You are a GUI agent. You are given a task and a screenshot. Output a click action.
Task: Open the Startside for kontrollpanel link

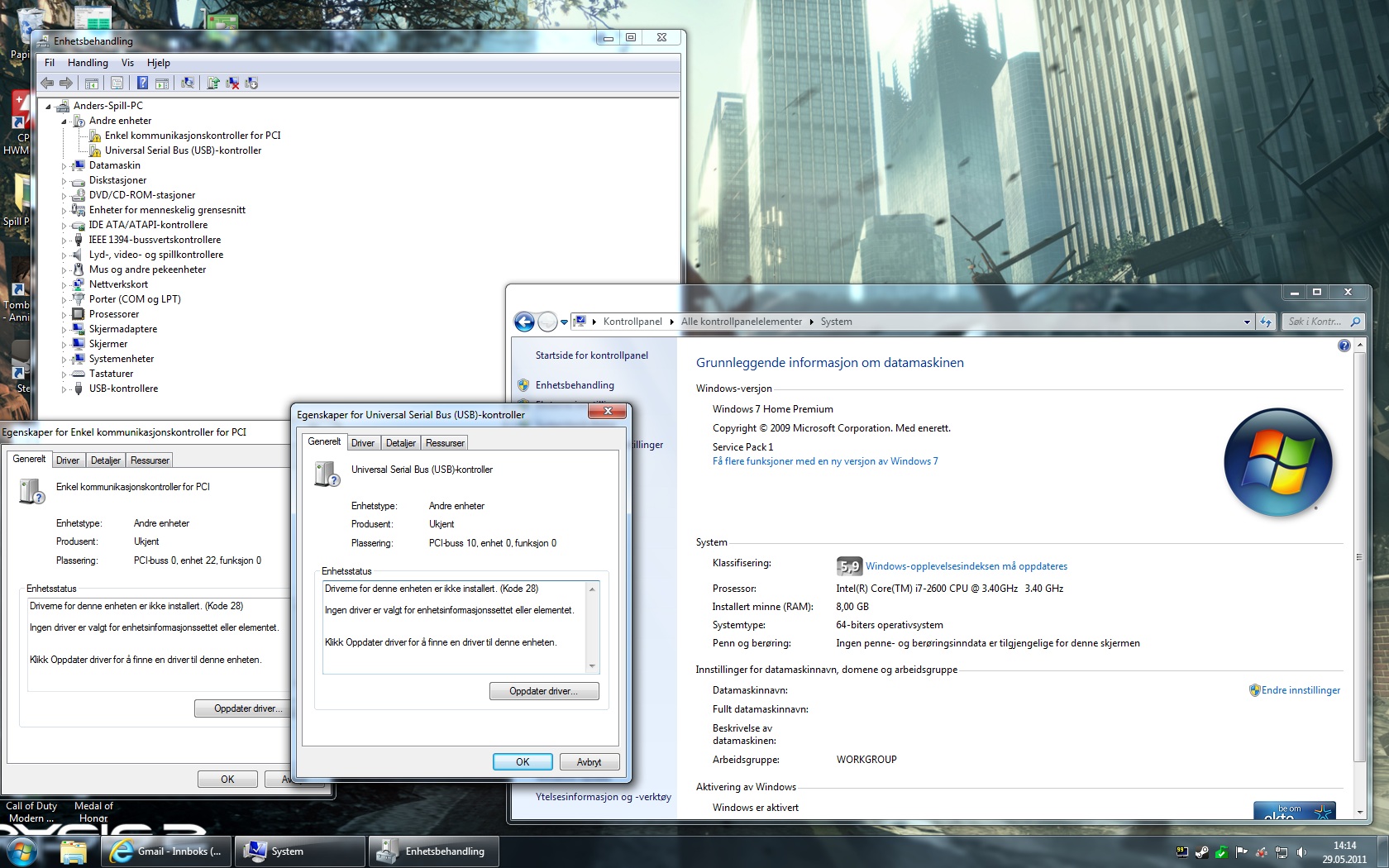[x=592, y=355]
